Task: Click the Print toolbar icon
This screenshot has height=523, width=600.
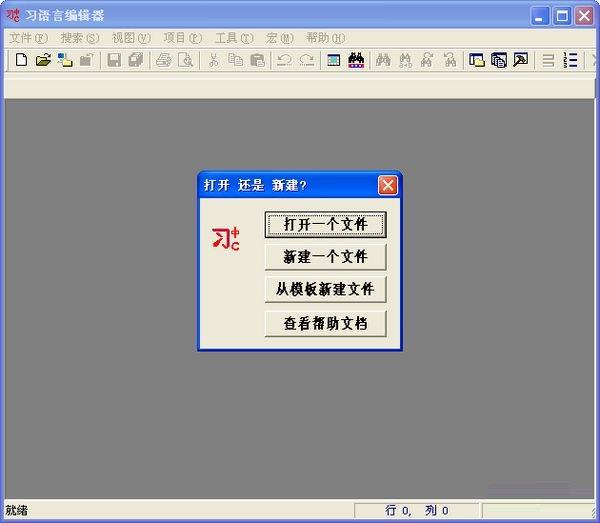Action: point(164,60)
